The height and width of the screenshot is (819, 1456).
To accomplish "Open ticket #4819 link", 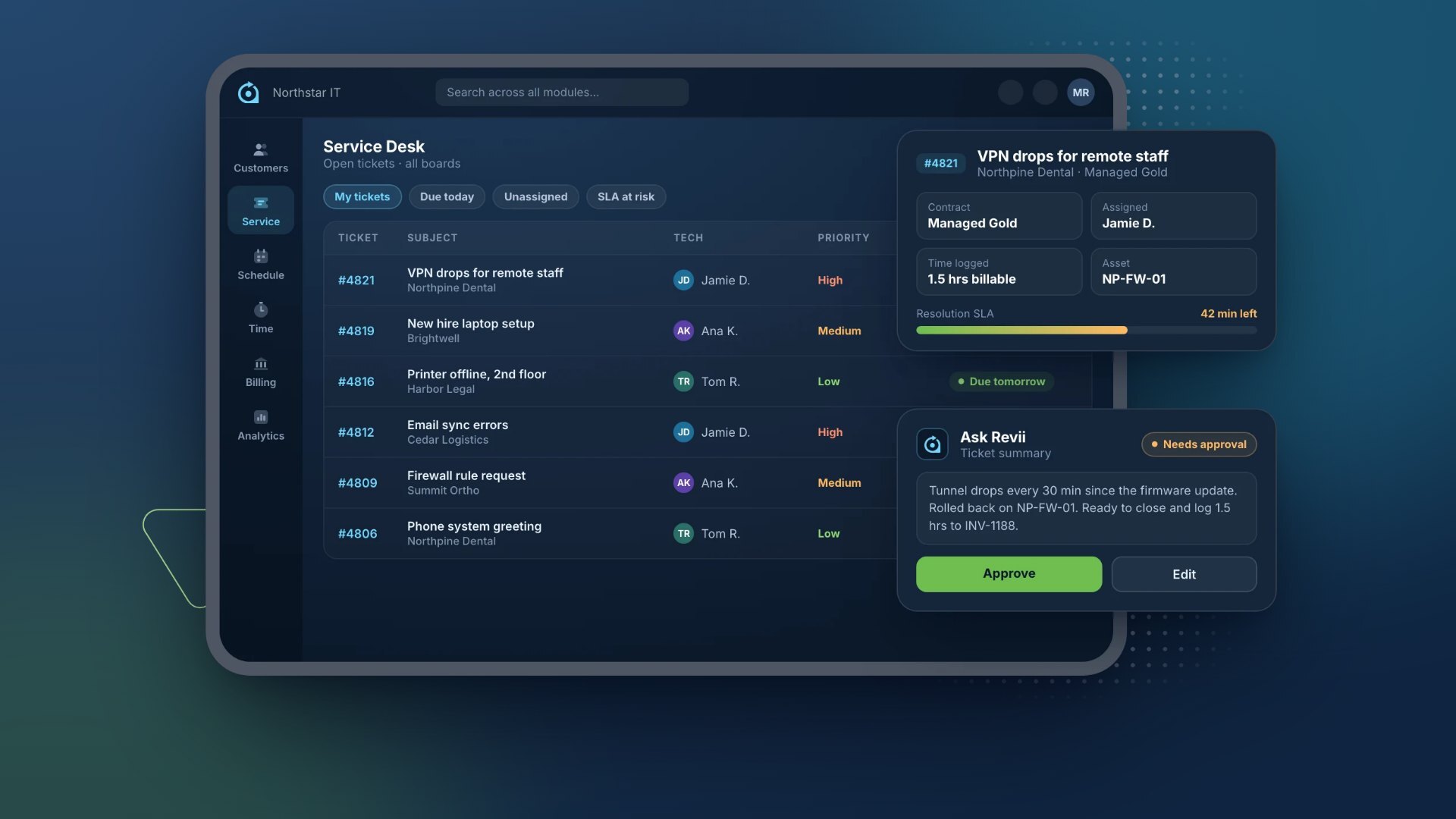I will [x=356, y=331].
